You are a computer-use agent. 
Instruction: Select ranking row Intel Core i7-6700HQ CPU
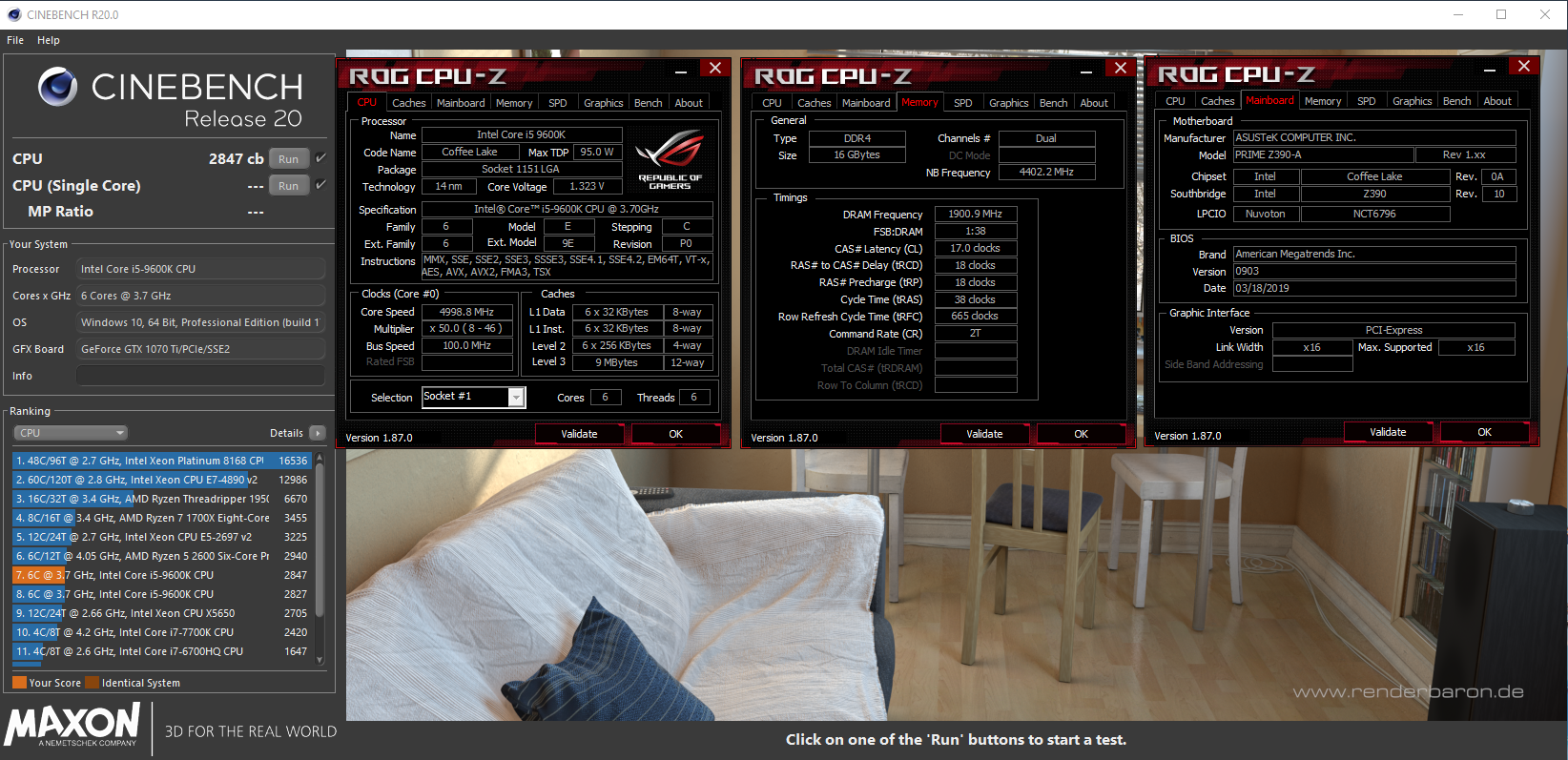pos(162,651)
